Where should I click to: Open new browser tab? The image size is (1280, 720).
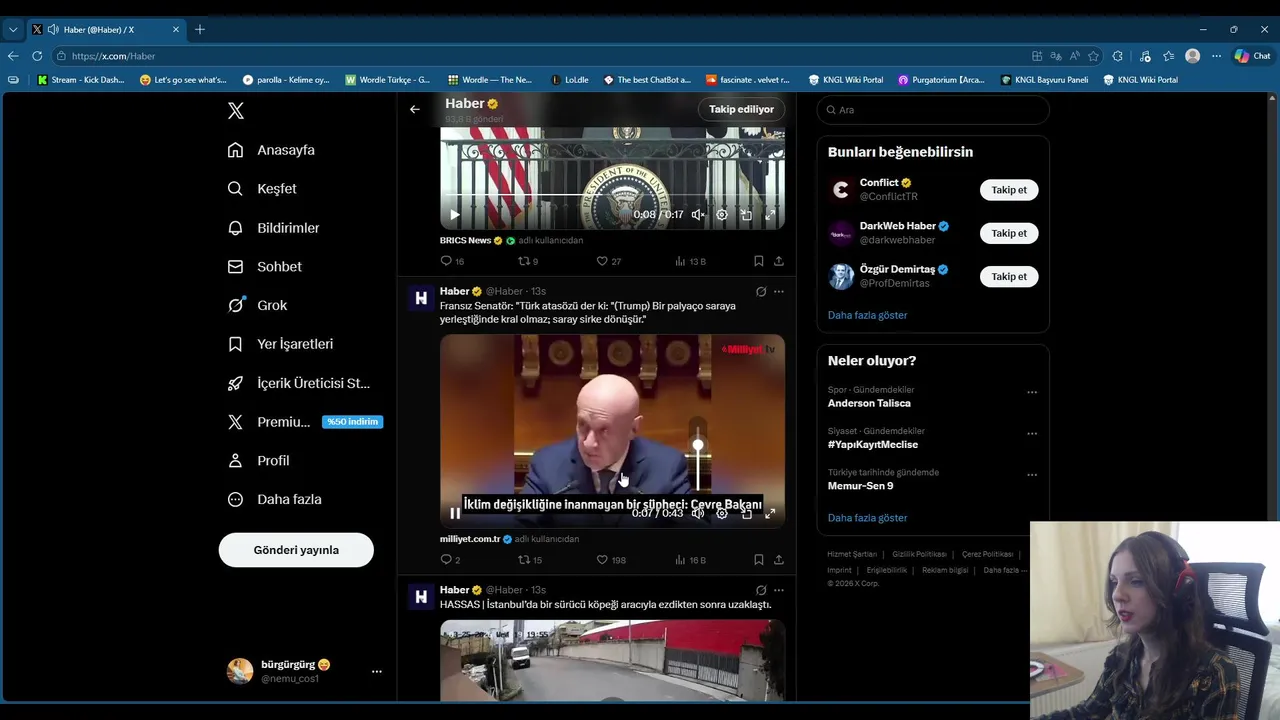tap(200, 30)
